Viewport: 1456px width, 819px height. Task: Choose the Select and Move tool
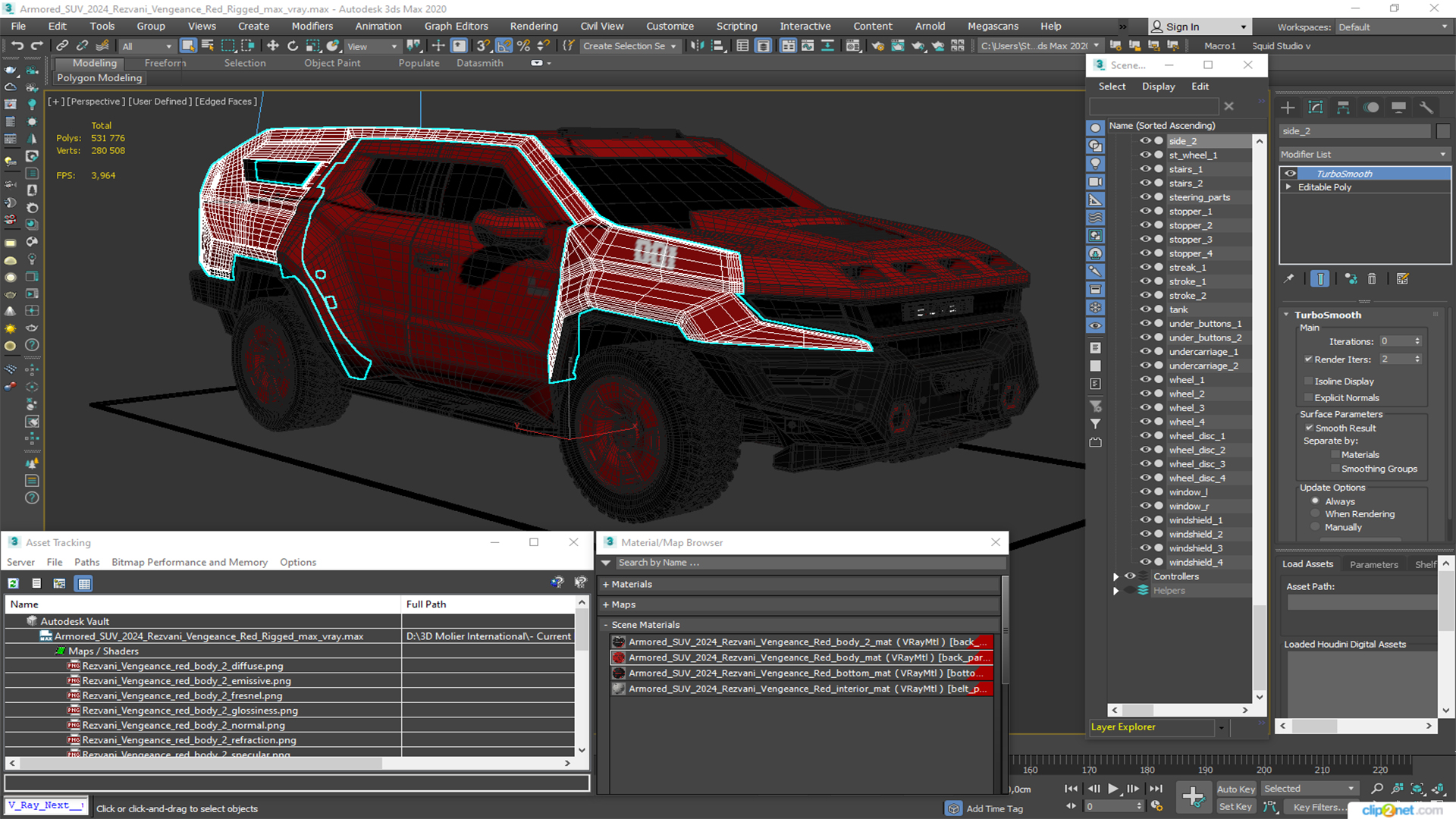pyautogui.click(x=272, y=46)
